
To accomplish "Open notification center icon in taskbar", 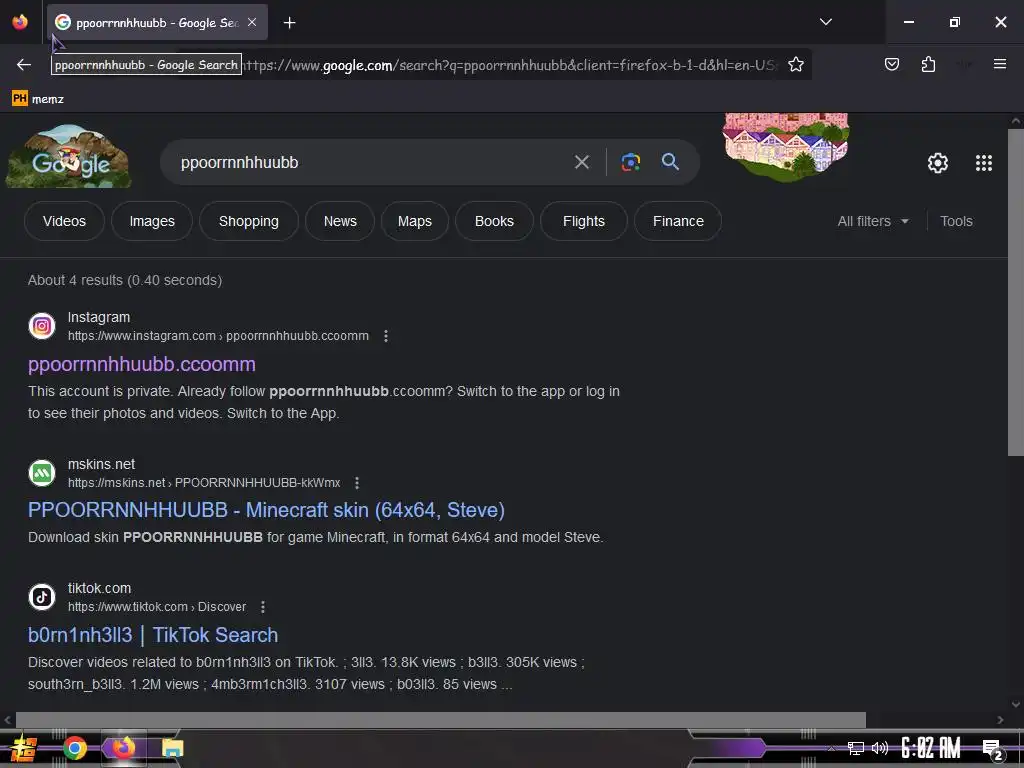I will tap(993, 750).
